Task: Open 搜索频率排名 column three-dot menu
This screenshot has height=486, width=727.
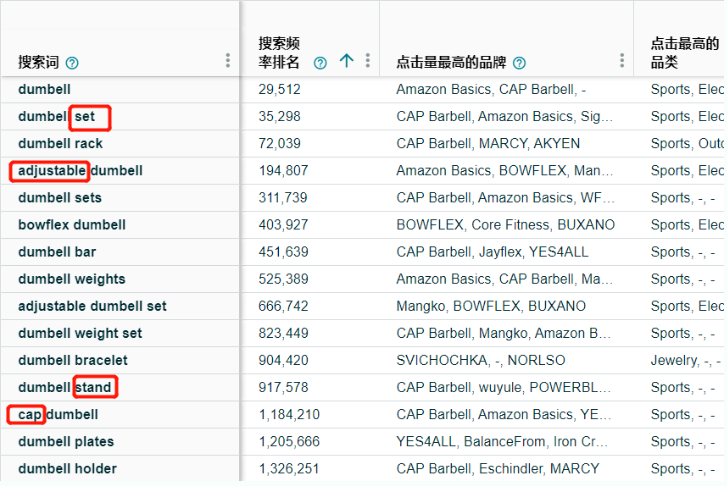Action: coord(367,61)
